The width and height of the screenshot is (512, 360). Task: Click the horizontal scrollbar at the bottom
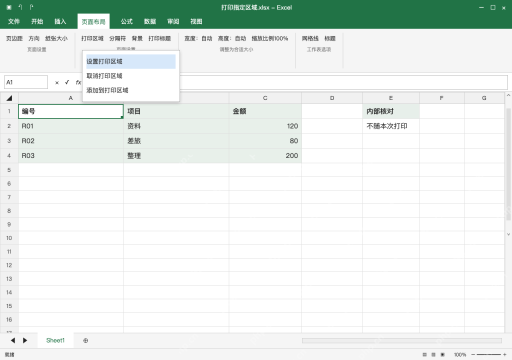pos(402,340)
